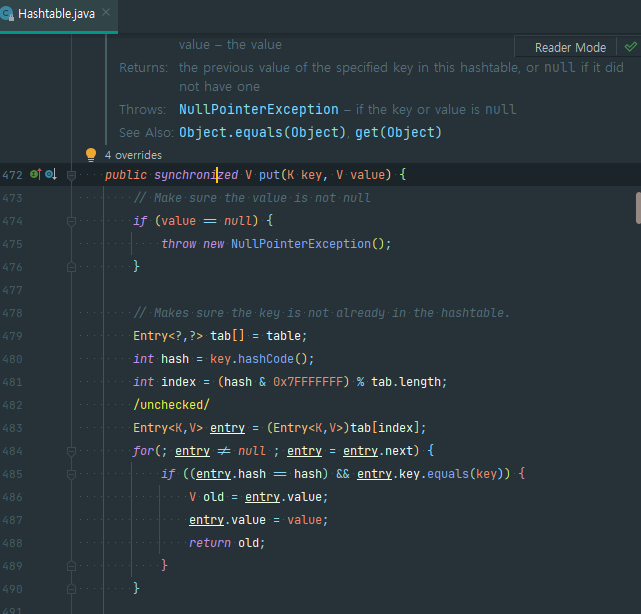This screenshot has height=614, width=641.
Task: Follow the Object.equals(Object) See Also link
Action: pos(262,132)
